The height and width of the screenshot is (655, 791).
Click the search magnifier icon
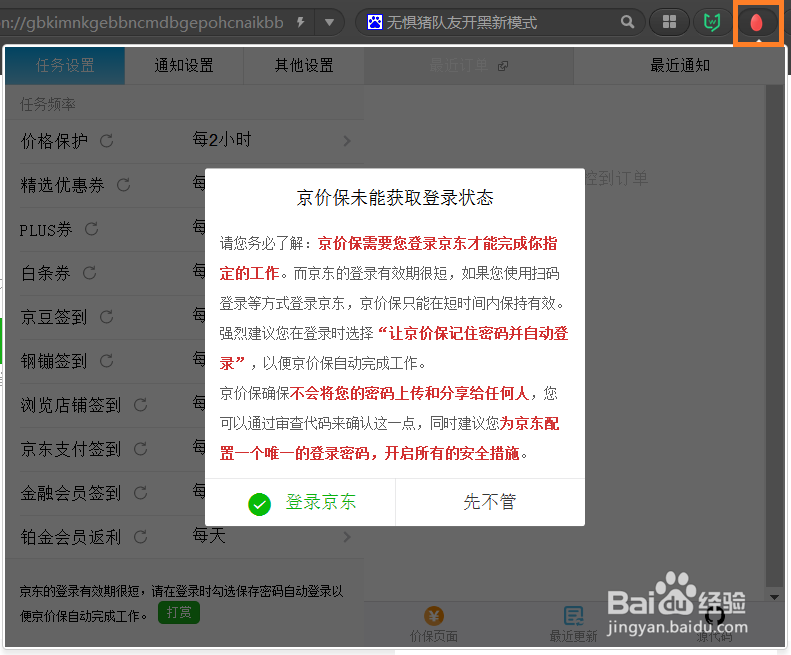[x=627, y=22]
